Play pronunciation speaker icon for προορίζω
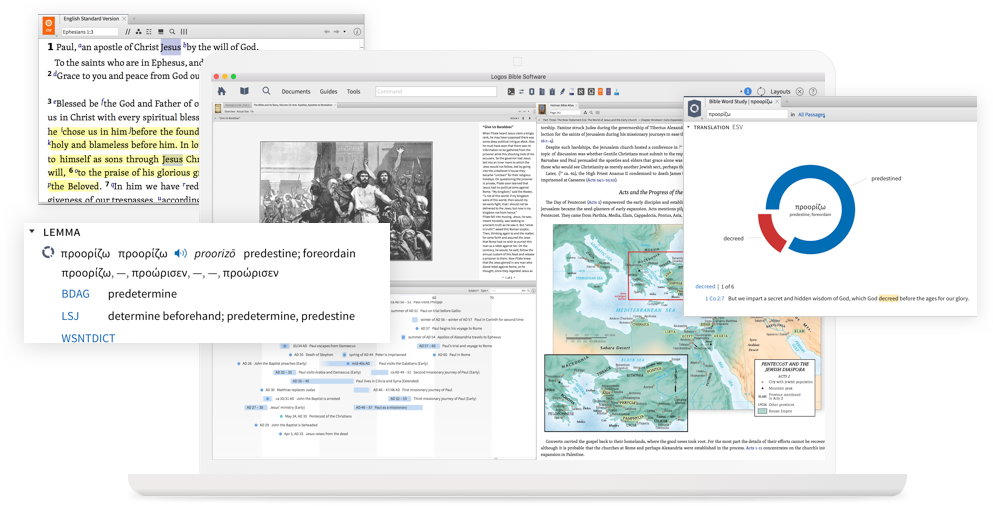This screenshot has height=506, width=993. 180,253
